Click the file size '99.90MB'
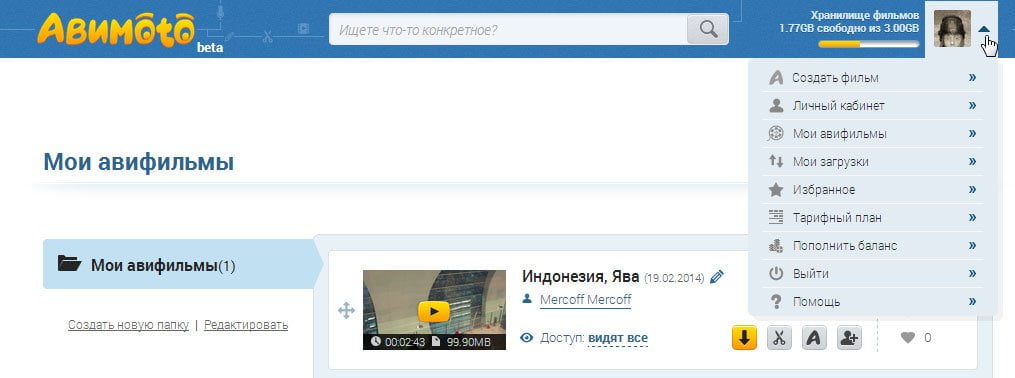 tap(469, 342)
